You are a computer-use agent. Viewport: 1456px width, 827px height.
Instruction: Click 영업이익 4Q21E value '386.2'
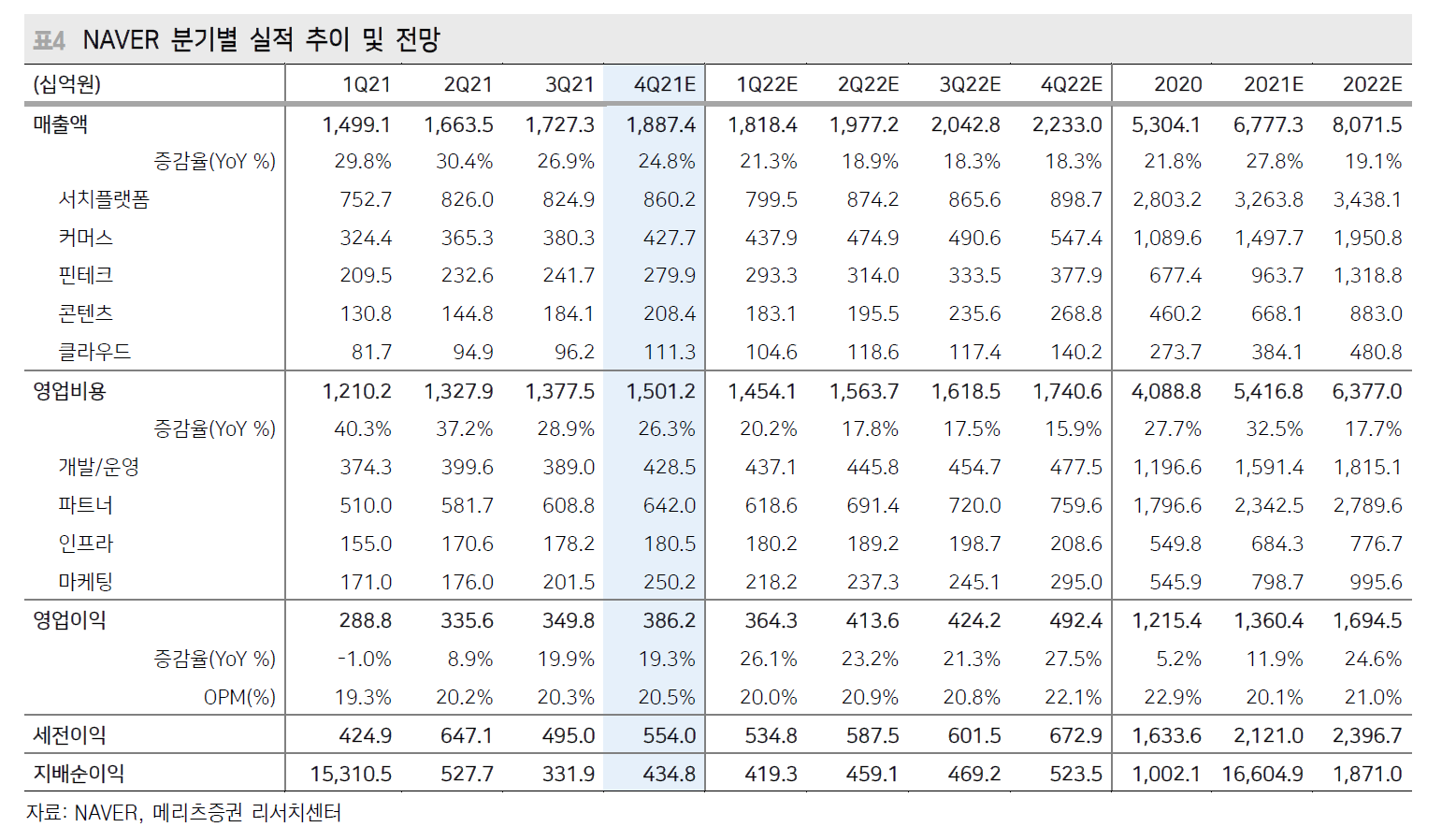[x=670, y=620]
